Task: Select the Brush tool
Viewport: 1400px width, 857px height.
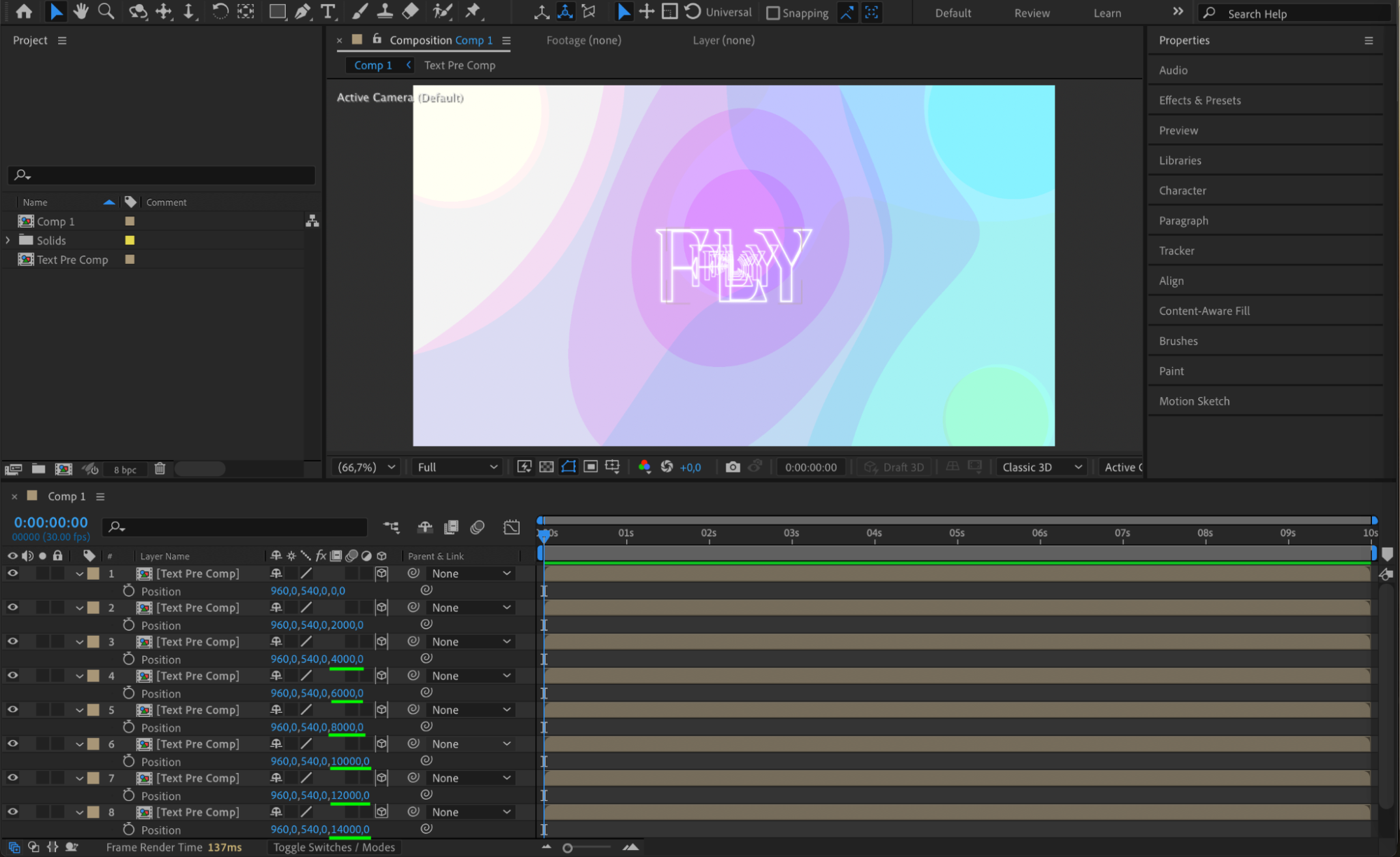Action: click(x=359, y=12)
